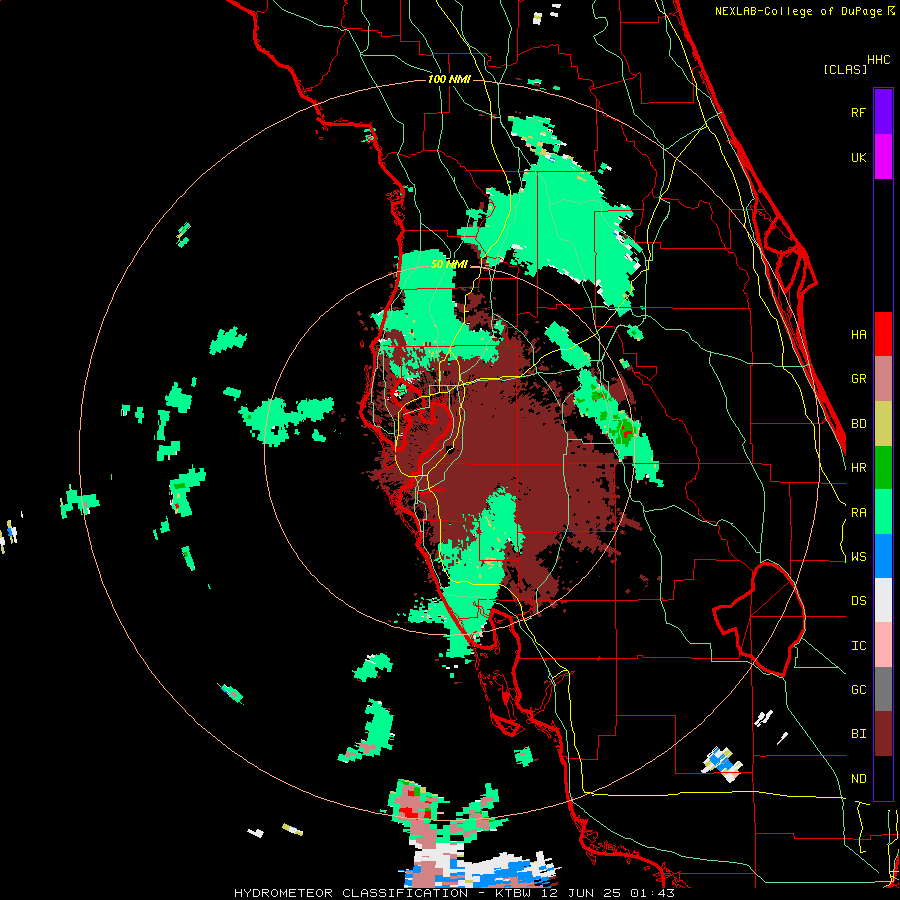Screen dimensions: 900x900
Task: Click the white DS legend color swatch
Action: tap(883, 600)
